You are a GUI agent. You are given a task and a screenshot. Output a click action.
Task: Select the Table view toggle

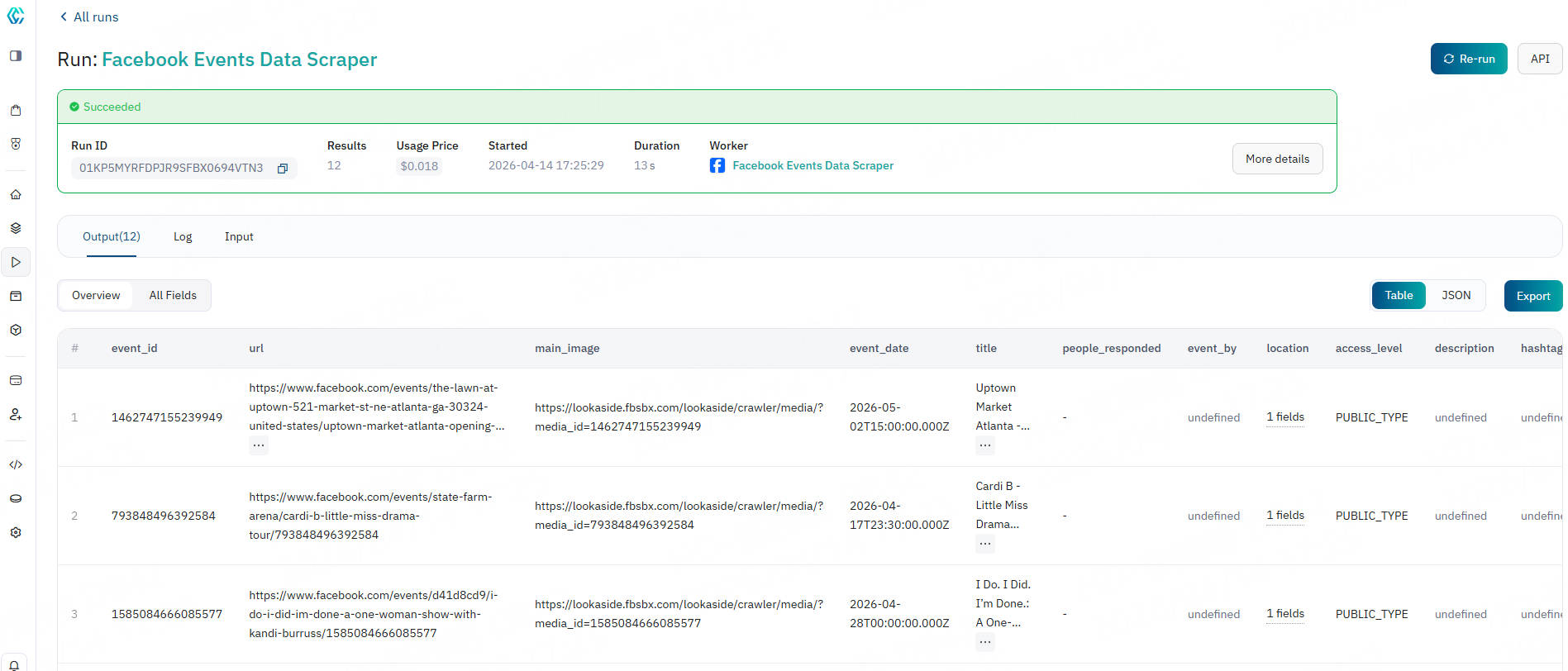1399,295
